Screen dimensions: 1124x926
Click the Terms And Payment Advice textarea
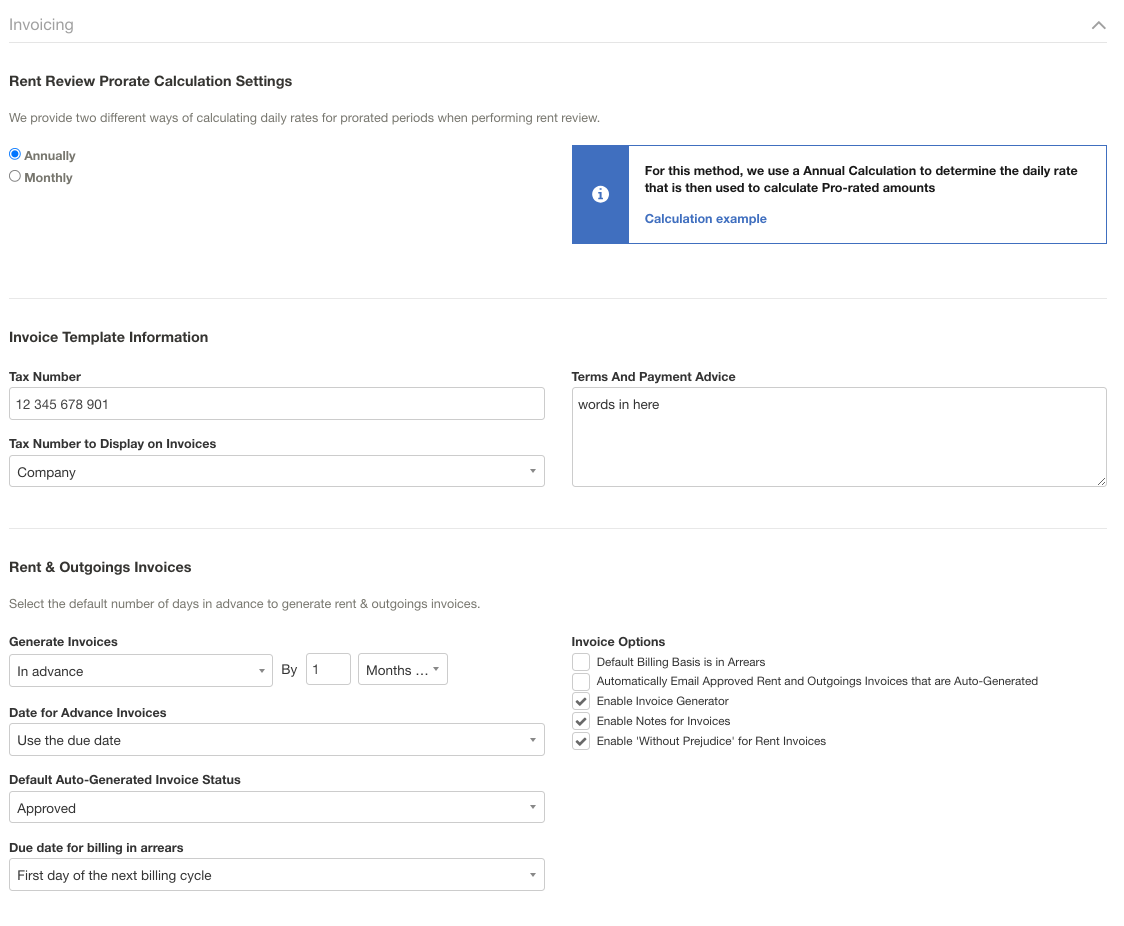838,436
